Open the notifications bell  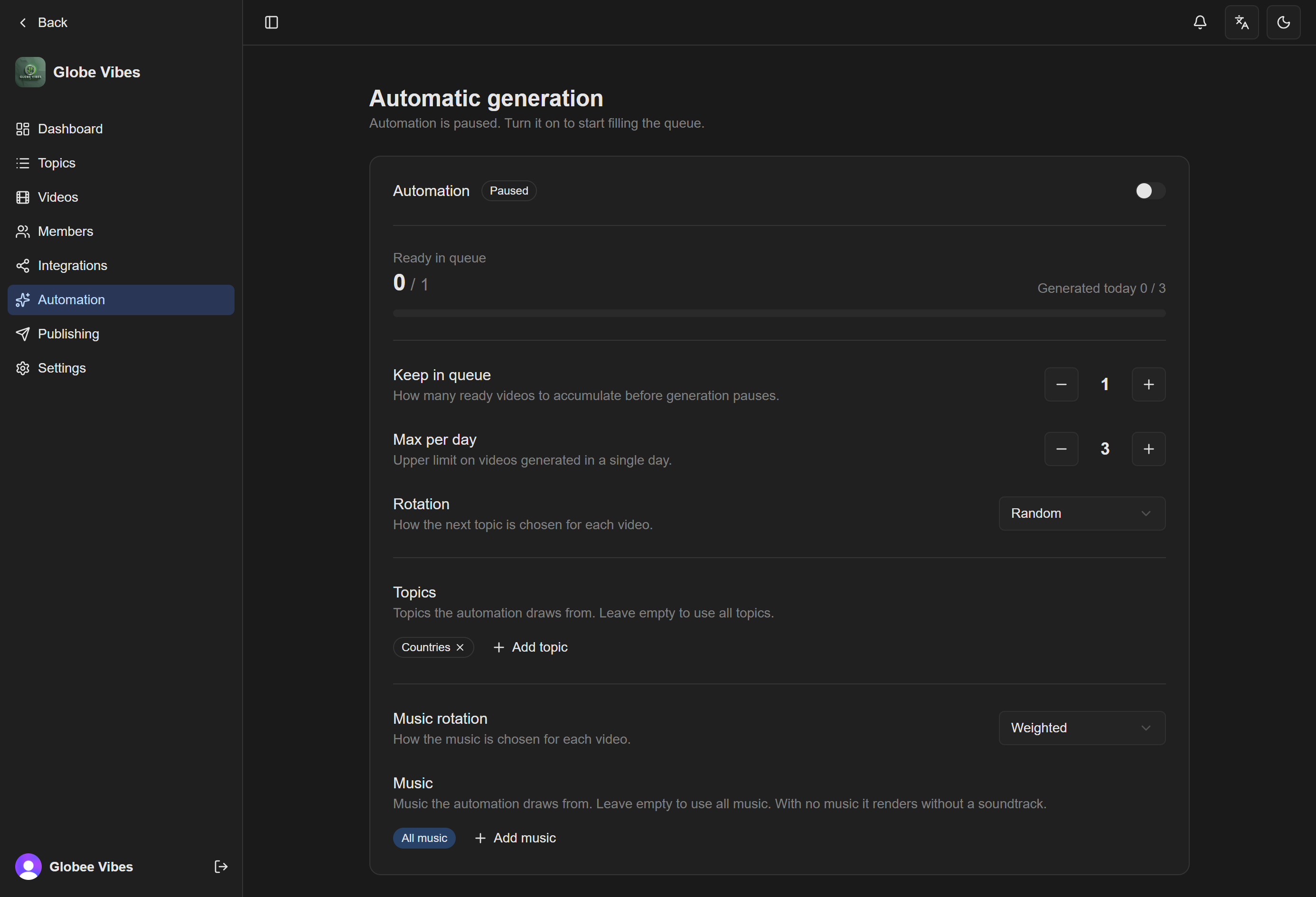(x=1199, y=23)
